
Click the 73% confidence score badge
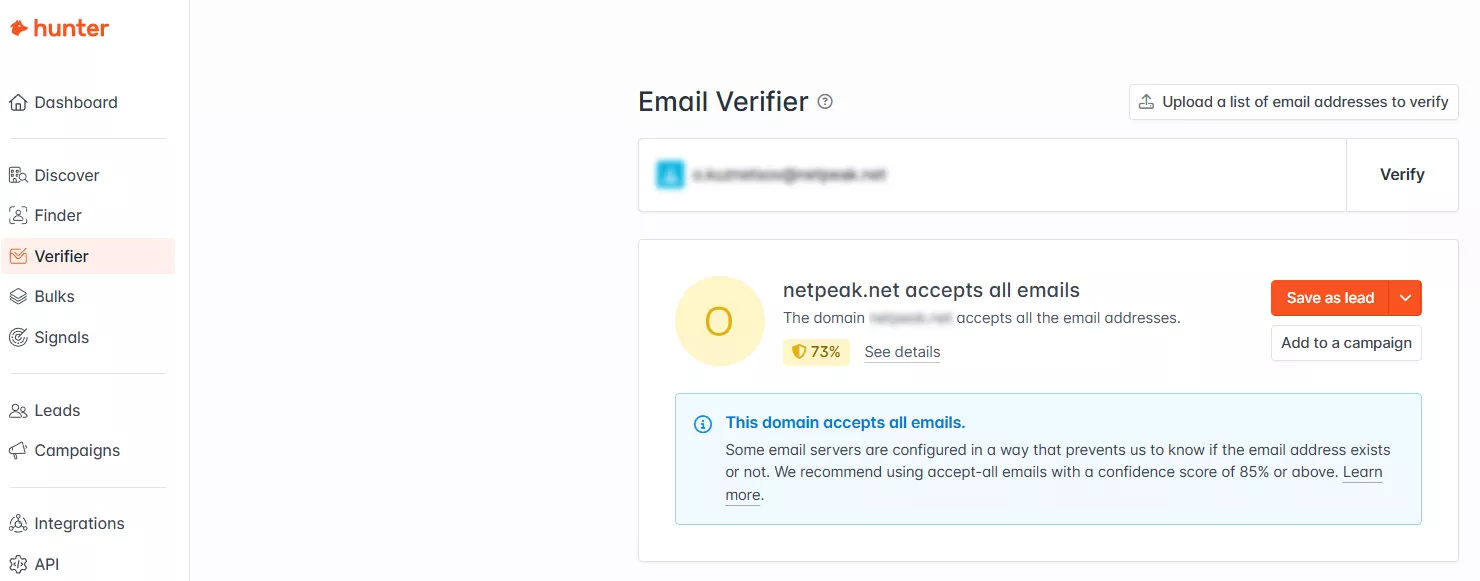pos(816,352)
